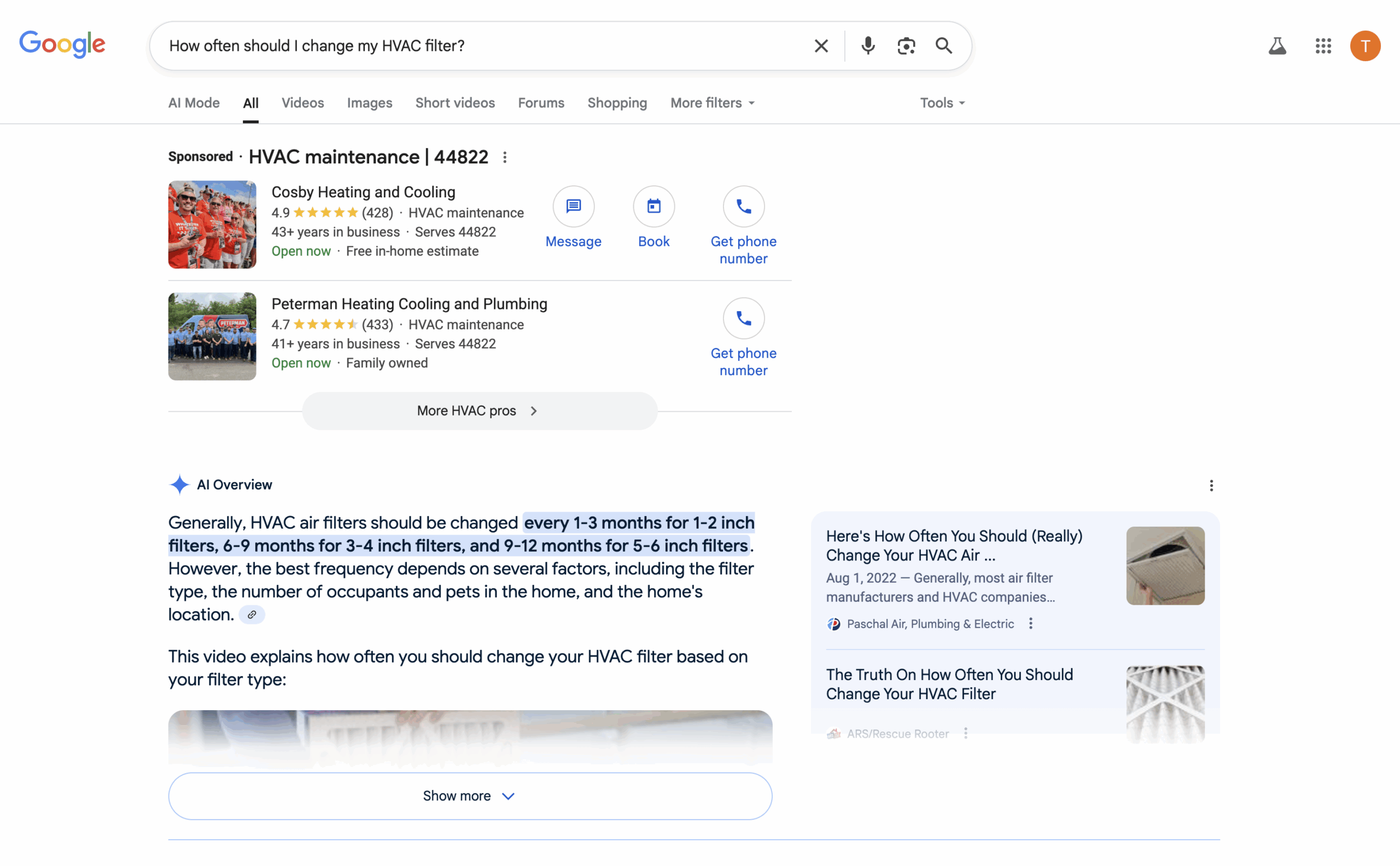Clear the search query with X icon
1400x866 pixels.
pos(821,46)
